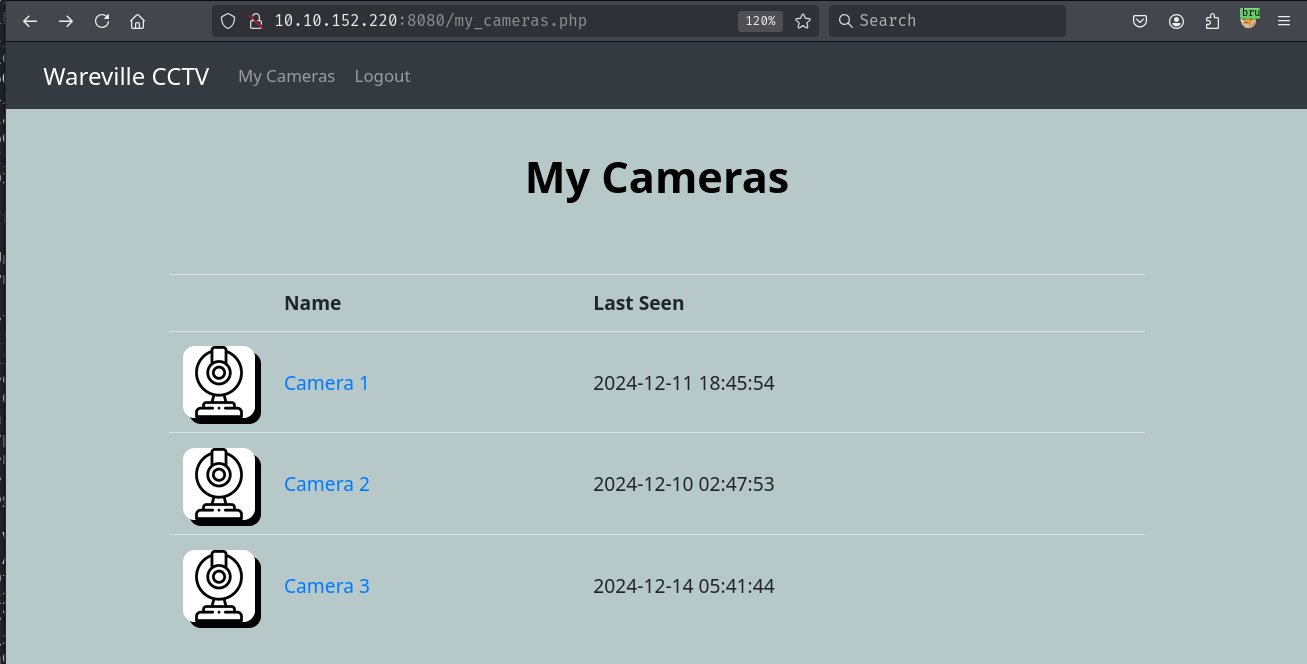
Task: Click the insecure connection padlock icon
Action: 255,21
